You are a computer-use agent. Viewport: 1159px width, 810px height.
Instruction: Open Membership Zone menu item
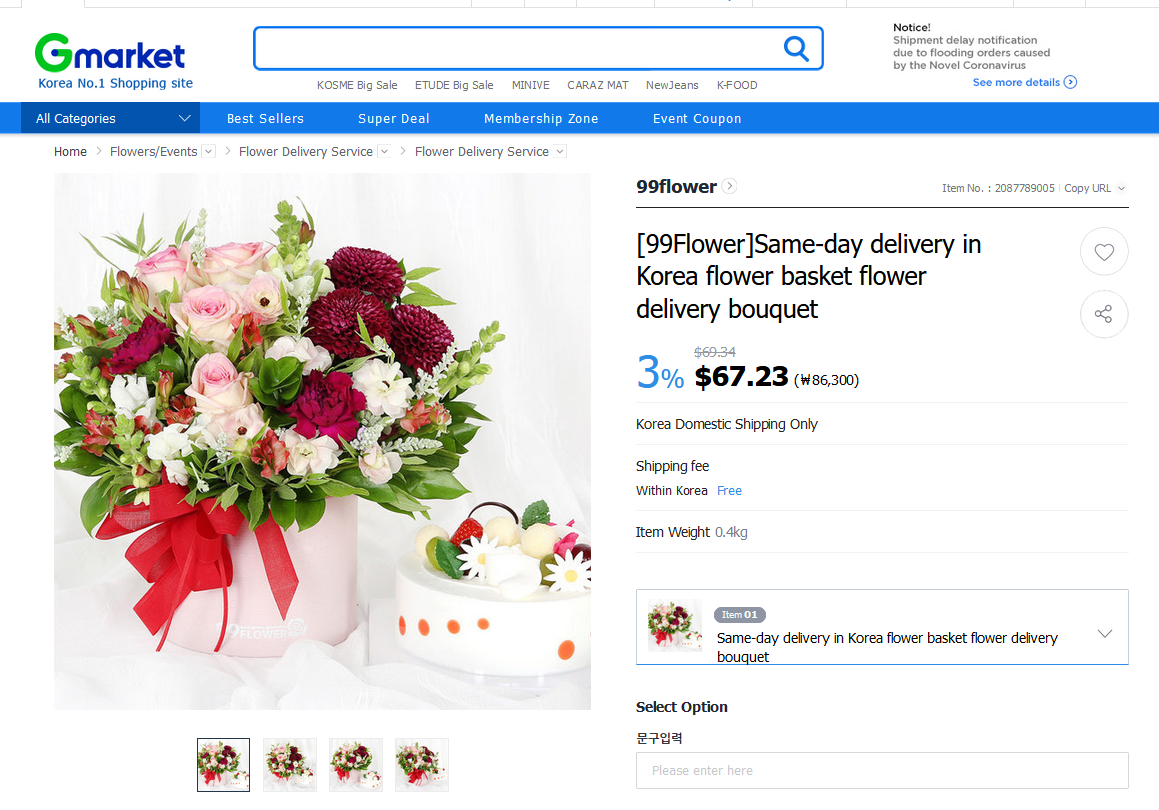tap(541, 118)
